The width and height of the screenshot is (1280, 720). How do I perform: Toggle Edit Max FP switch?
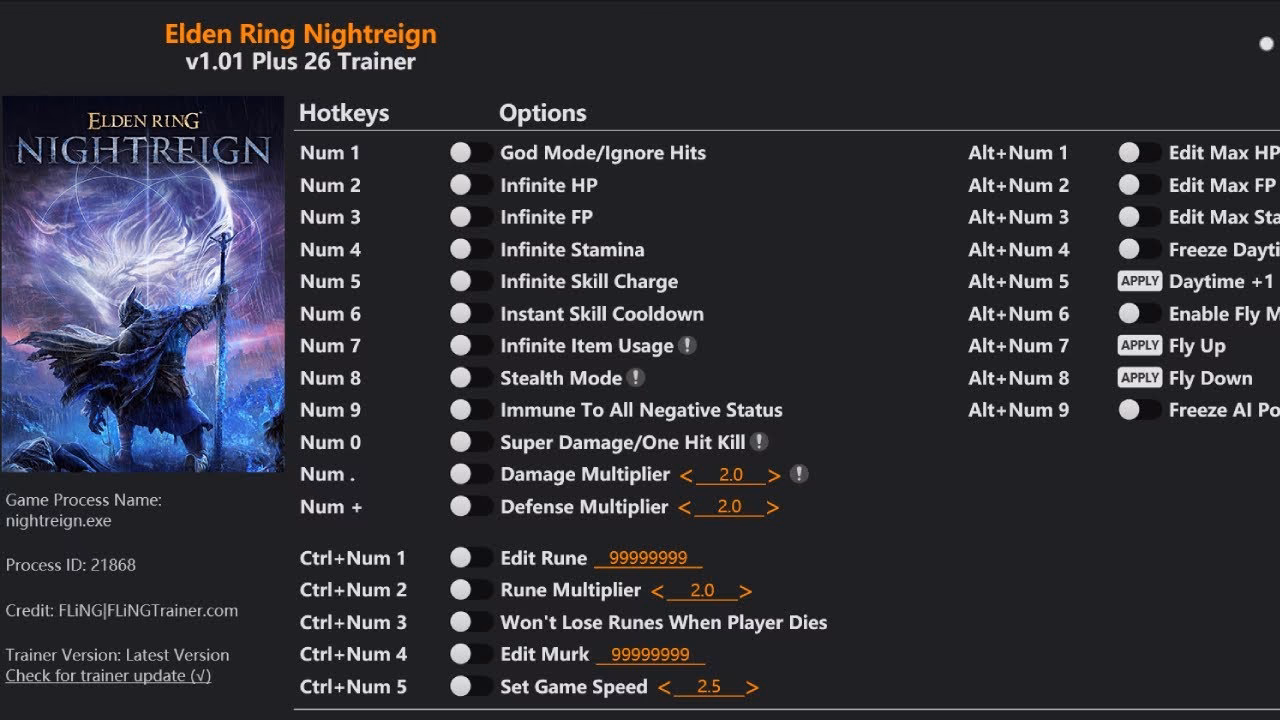click(1139, 184)
